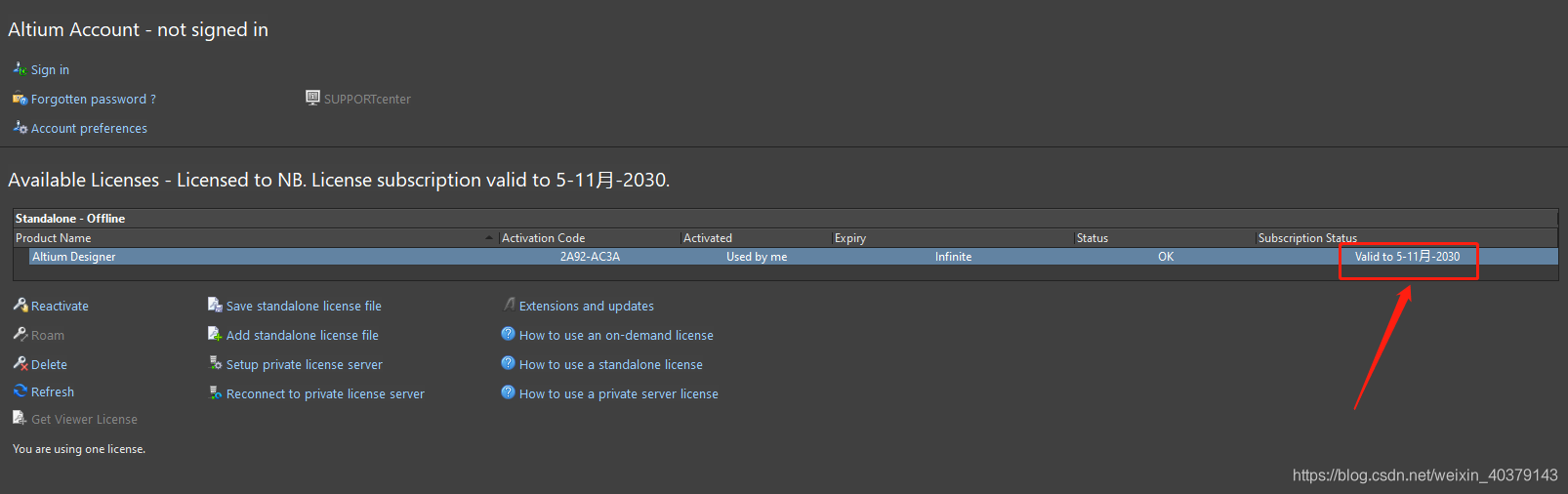This screenshot has height=494, width=1568.
Task: Click the Forgotten password icon
Action: [x=20, y=99]
